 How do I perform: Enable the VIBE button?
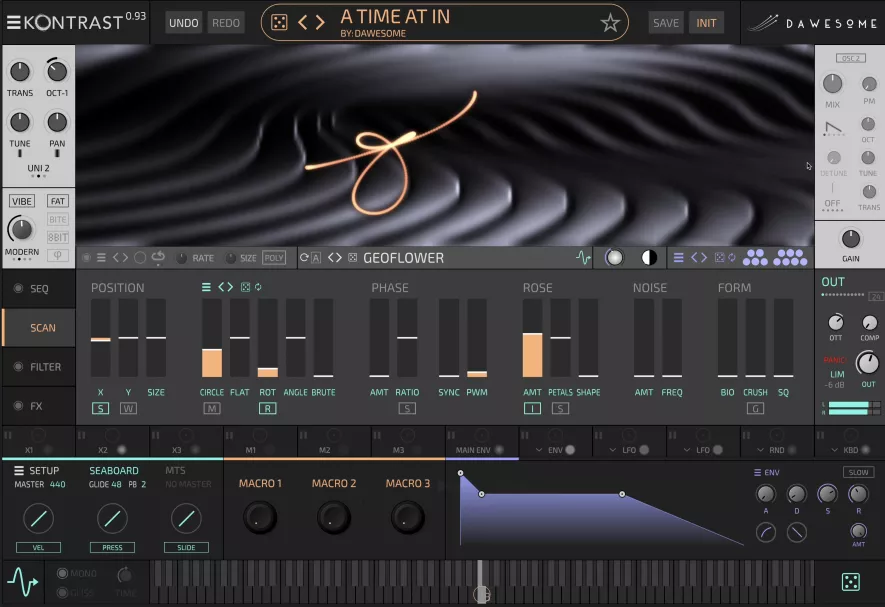click(x=22, y=201)
